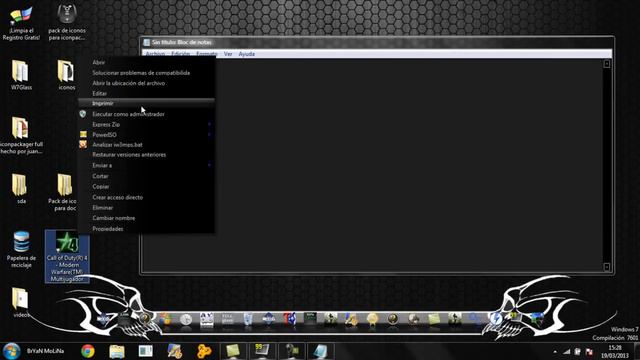The image size is (640, 360).
Task: Select the iconpackager full folder
Action: pos(20,136)
